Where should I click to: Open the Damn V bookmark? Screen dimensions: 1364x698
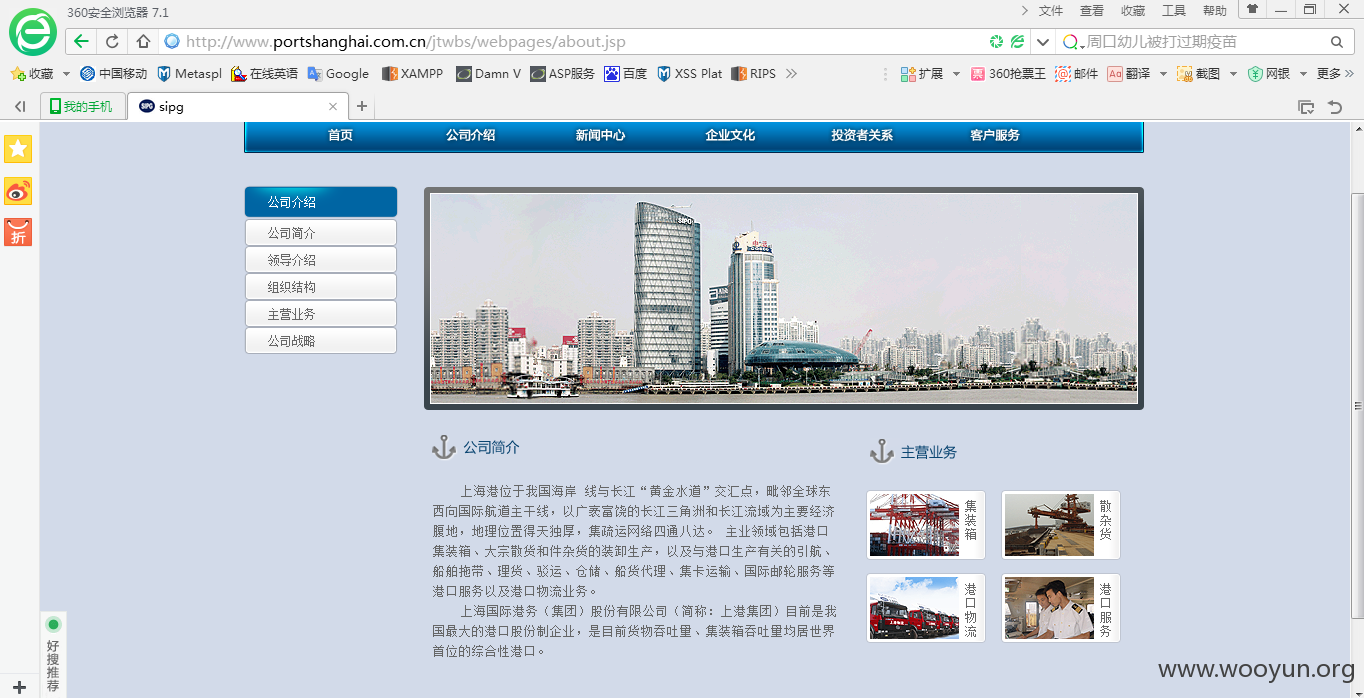pyautogui.click(x=488, y=73)
